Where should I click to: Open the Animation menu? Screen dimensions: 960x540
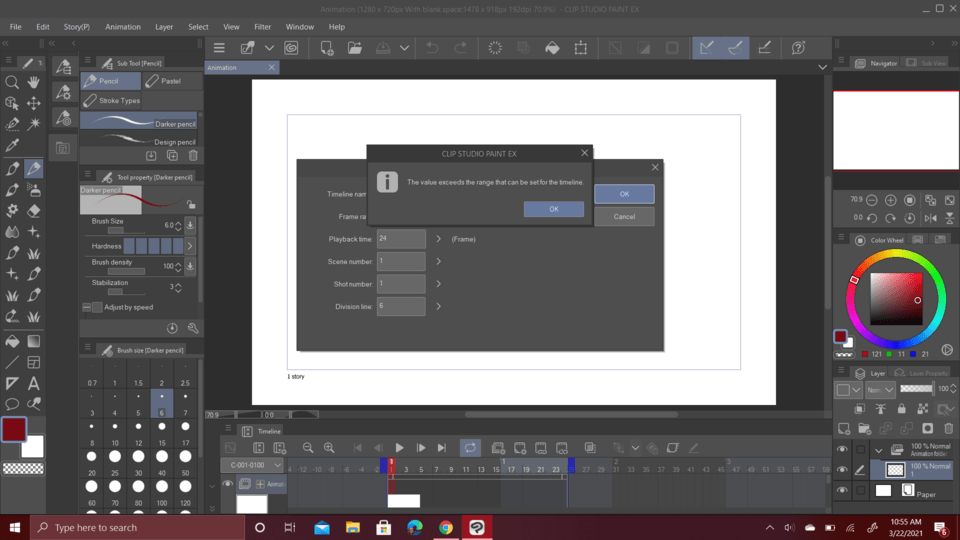(123, 27)
